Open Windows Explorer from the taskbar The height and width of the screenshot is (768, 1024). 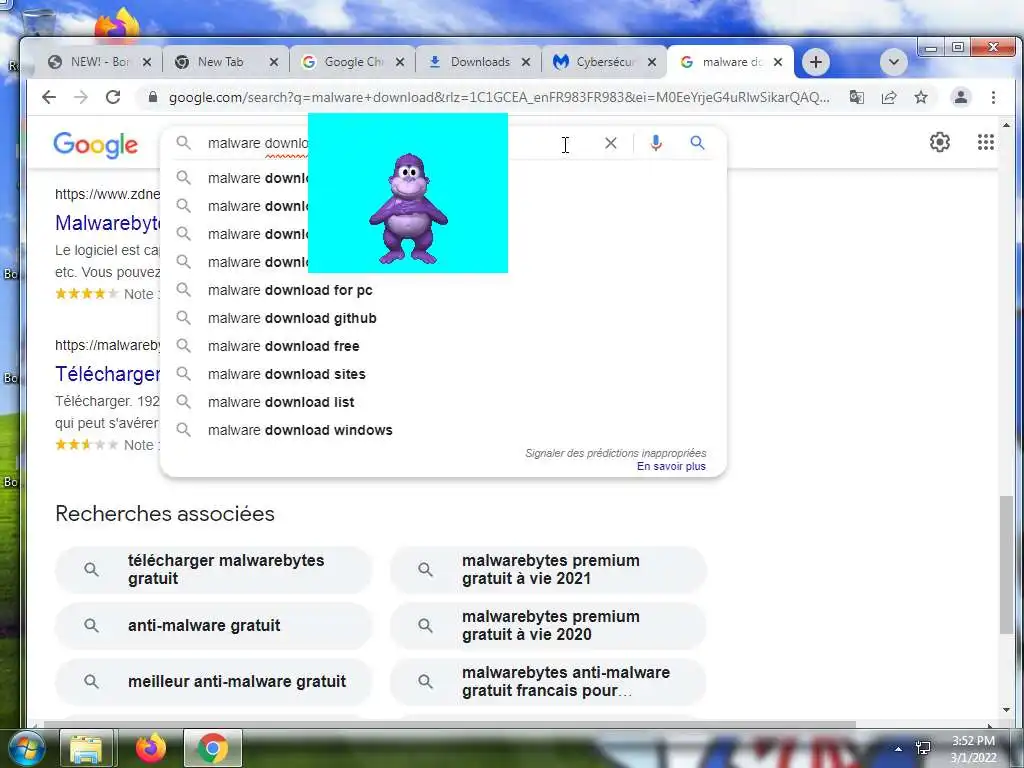[86, 748]
